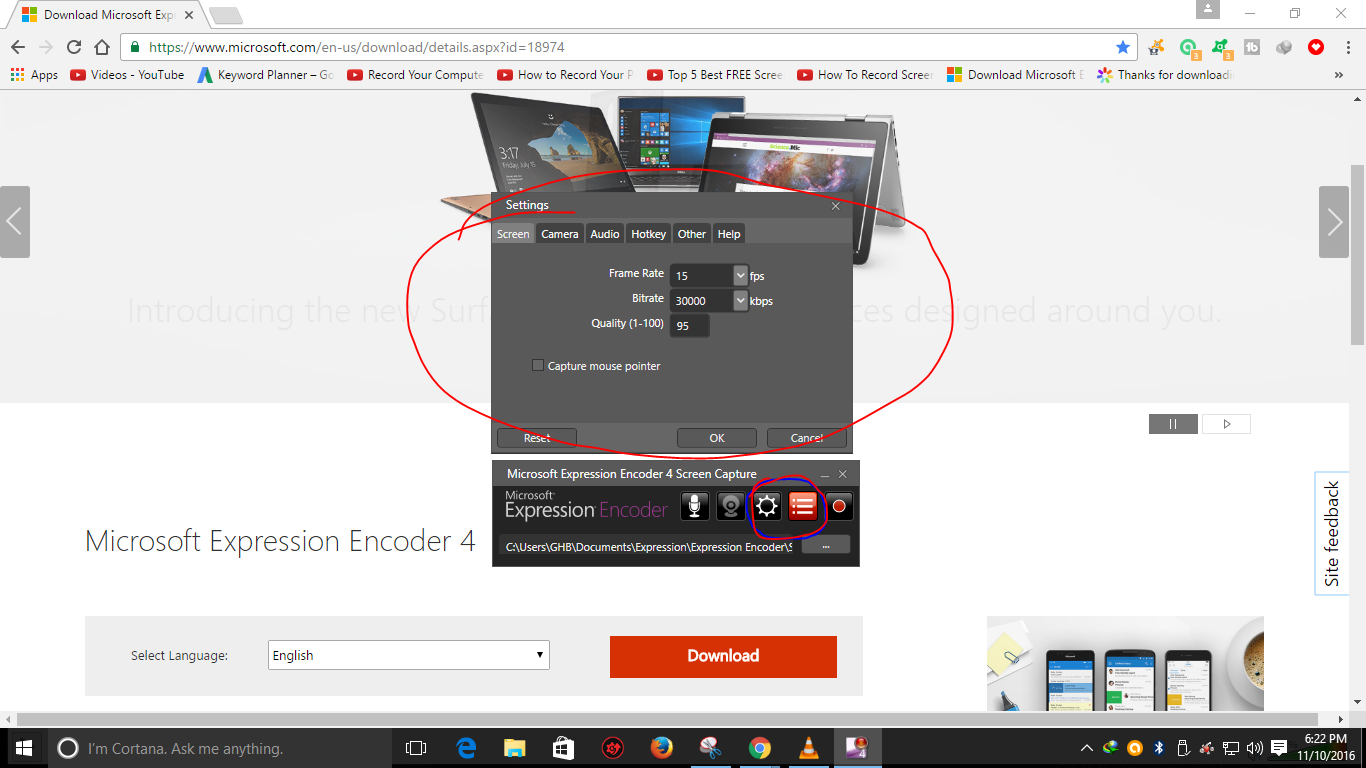Expand the bookmarks bar overflow chevron
1366x768 pixels.
[1339, 75]
